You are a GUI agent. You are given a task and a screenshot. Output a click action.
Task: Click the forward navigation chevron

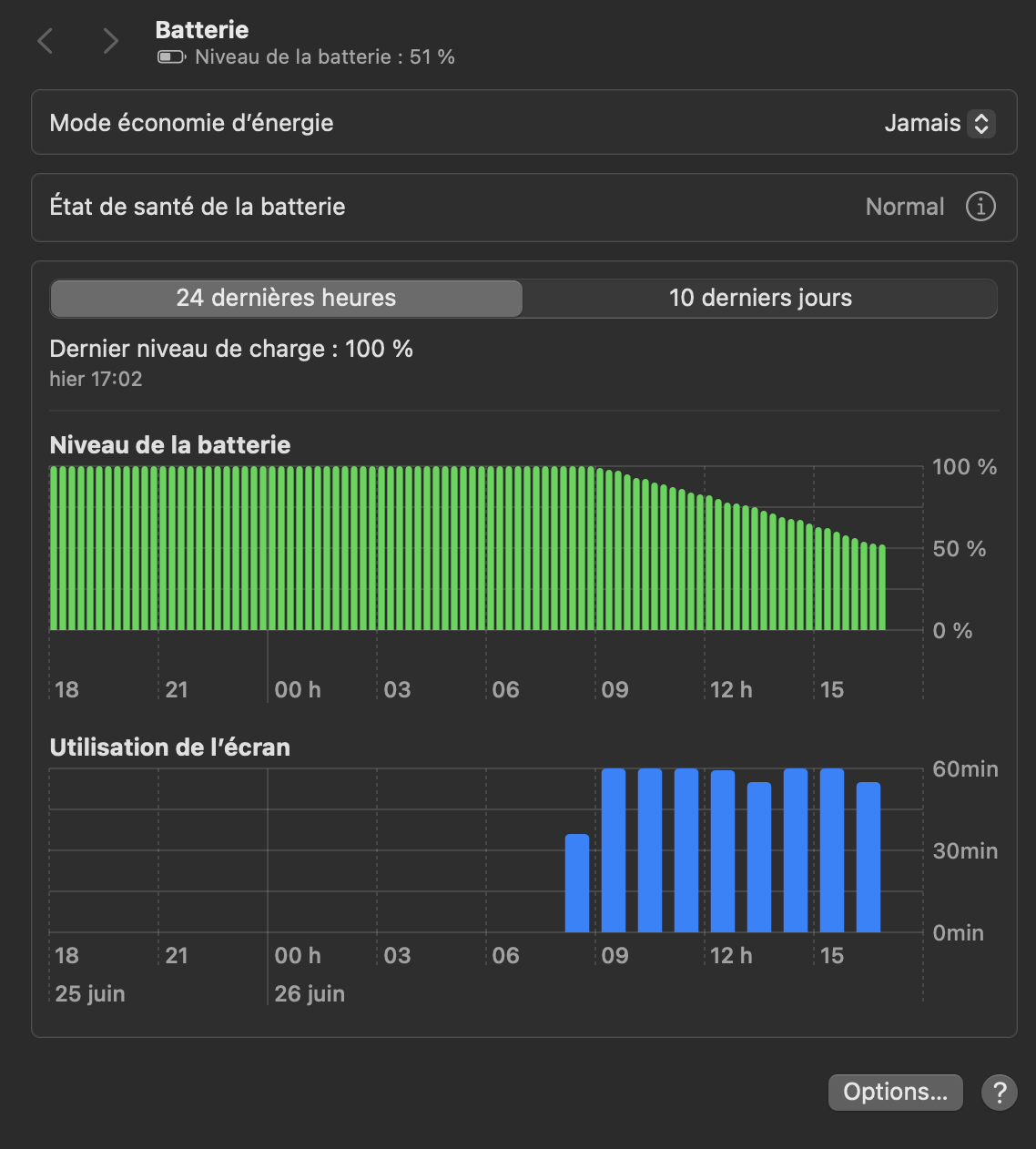(x=110, y=41)
